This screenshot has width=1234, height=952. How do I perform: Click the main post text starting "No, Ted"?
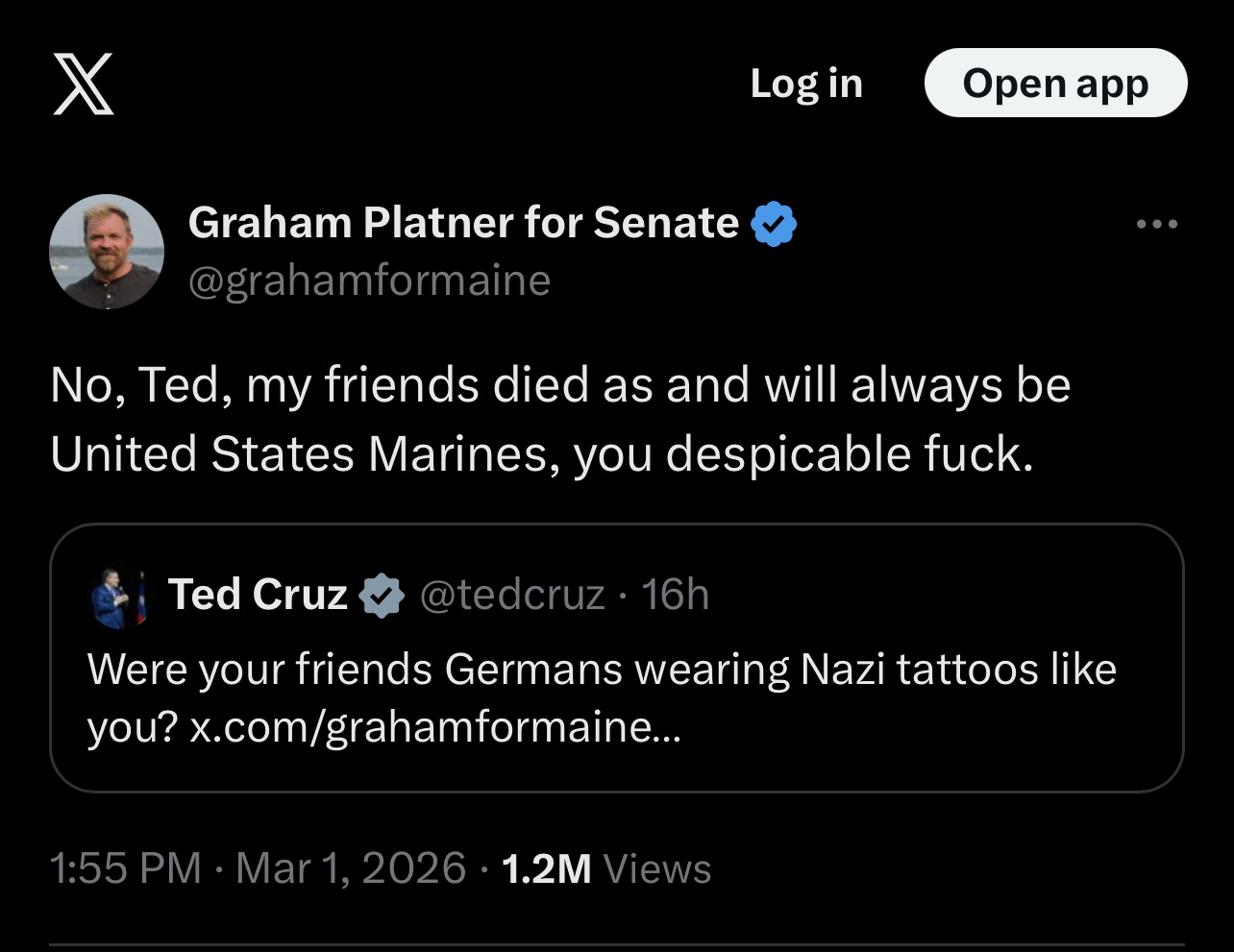[x=559, y=419]
